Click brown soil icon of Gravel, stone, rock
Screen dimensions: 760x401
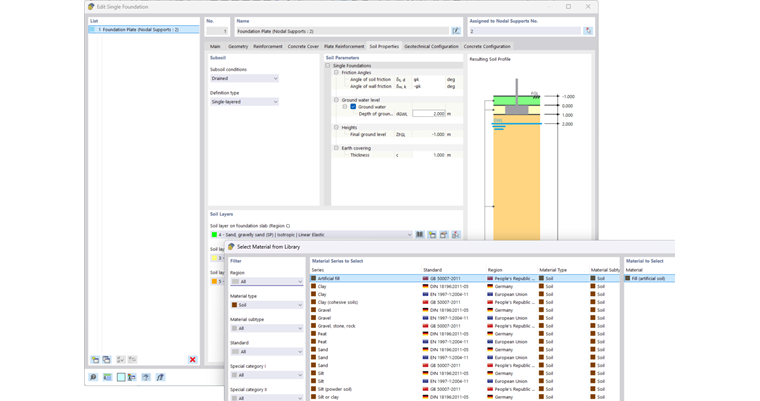(314, 326)
